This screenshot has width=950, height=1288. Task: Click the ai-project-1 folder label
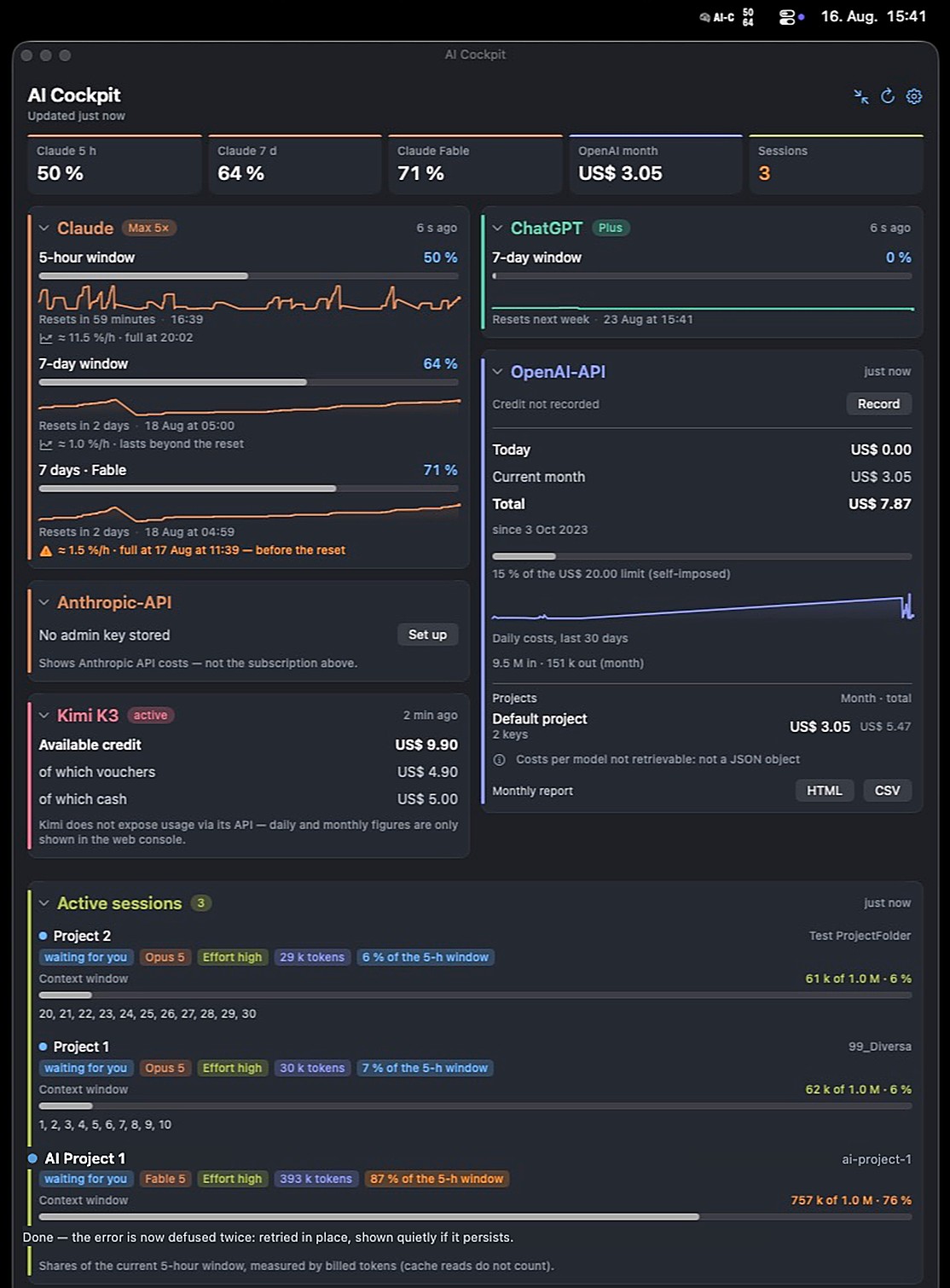coord(877,1159)
